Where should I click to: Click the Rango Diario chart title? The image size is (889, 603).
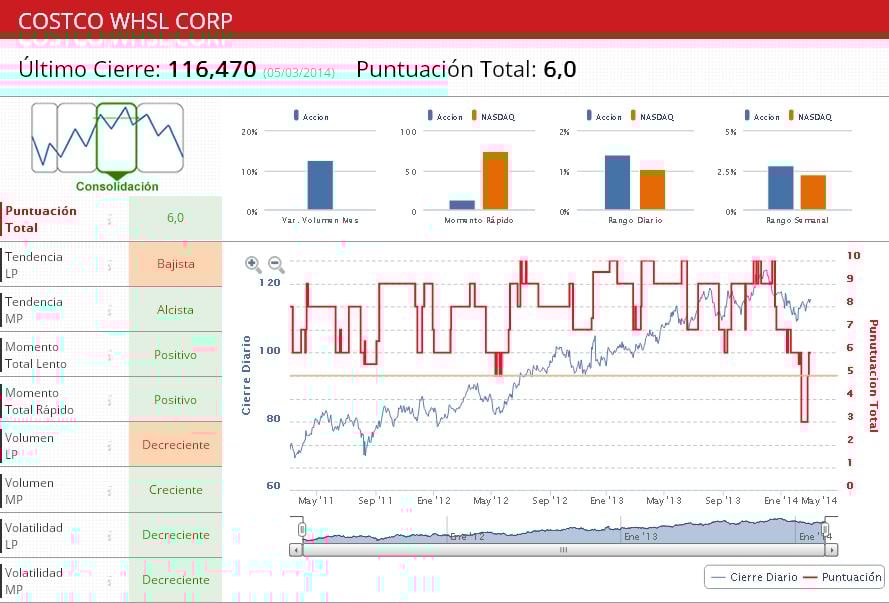click(x=635, y=220)
